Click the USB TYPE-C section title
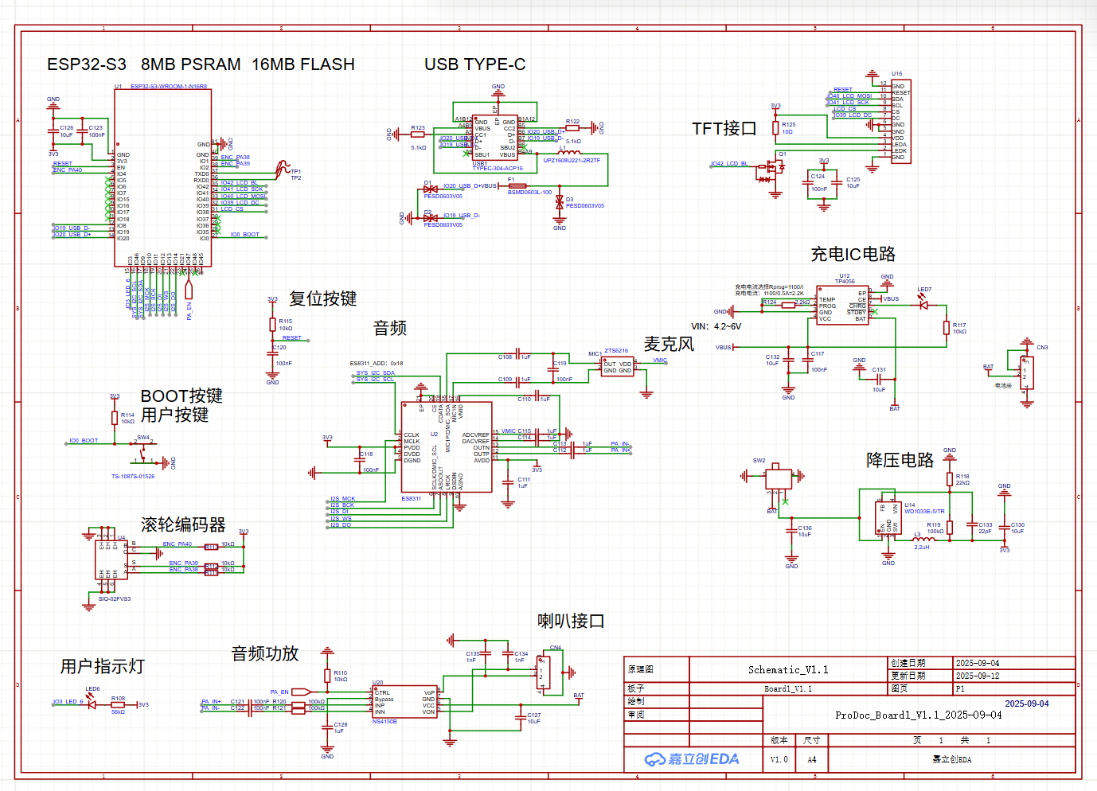Image resolution: width=1097 pixels, height=791 pixels. [x=475, y=64]
